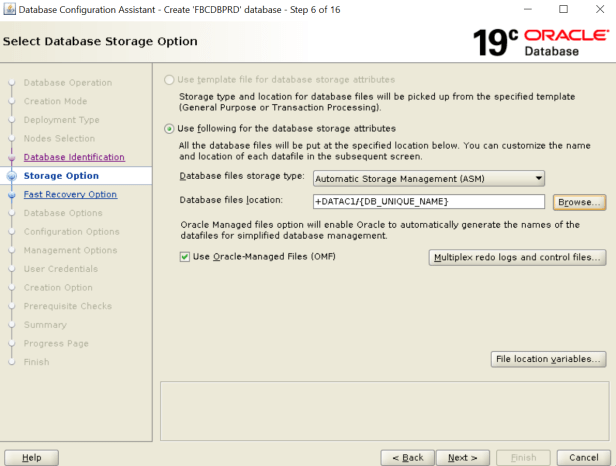
Task: Select 'Use following for database storage attributes' radio
Action: 169,129
